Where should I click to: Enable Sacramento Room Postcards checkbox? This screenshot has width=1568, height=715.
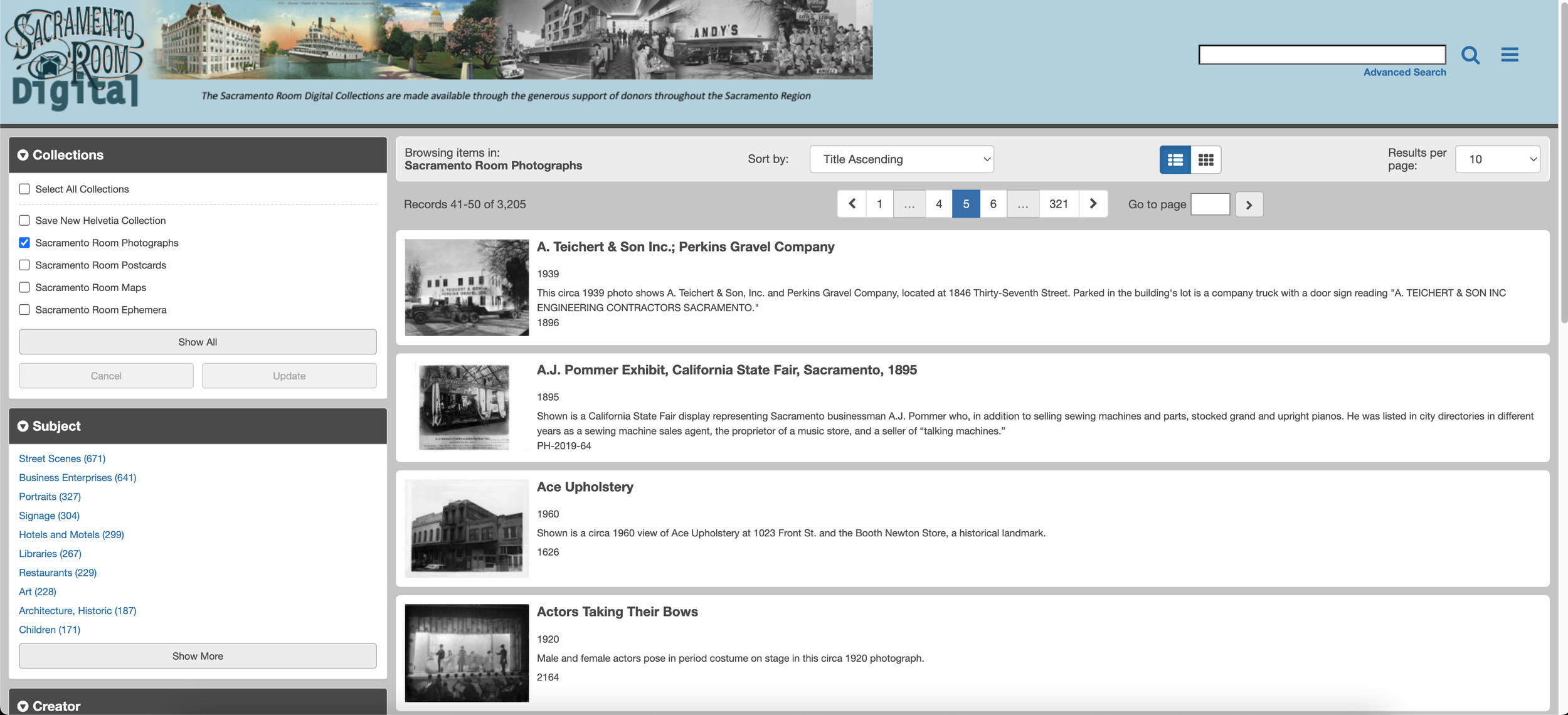coord(24,265)
